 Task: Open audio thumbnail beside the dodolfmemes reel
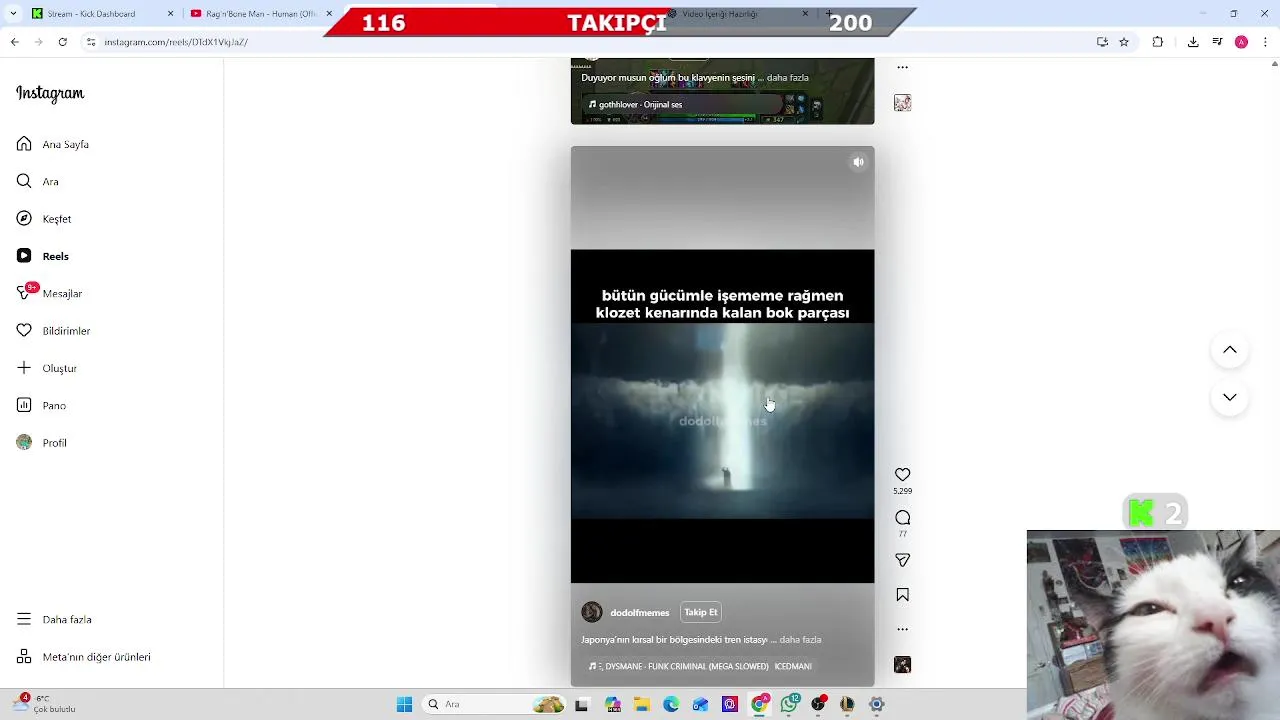point(902,665)
